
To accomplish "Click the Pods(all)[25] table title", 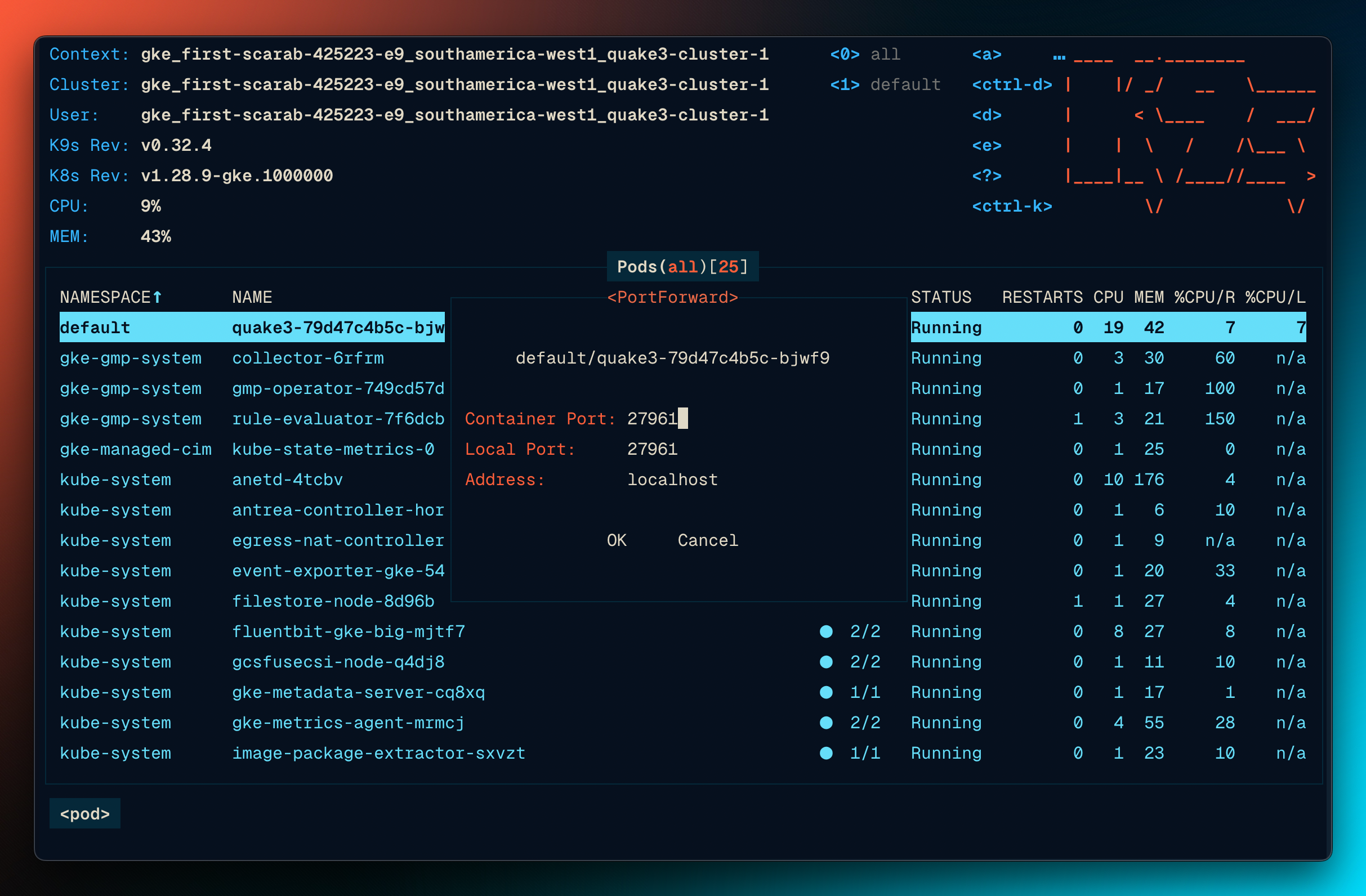I will tap(682, 267).
